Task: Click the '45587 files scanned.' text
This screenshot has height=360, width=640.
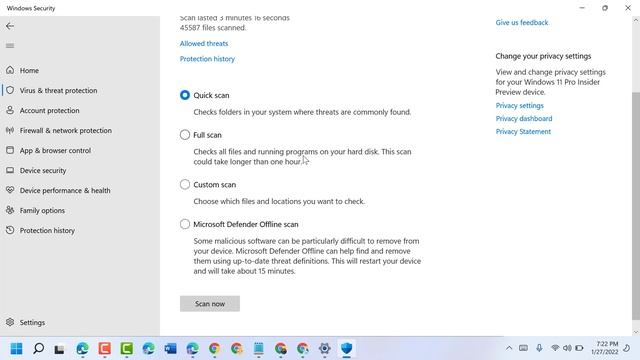Action: [x=213, y=28]
